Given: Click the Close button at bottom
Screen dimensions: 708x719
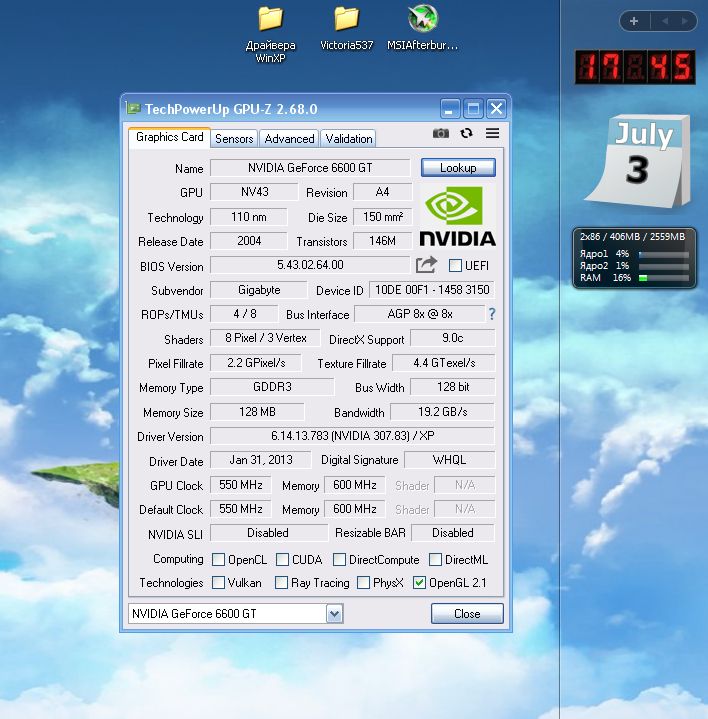Looking at the screenshot, I should [x=467, y=614].
